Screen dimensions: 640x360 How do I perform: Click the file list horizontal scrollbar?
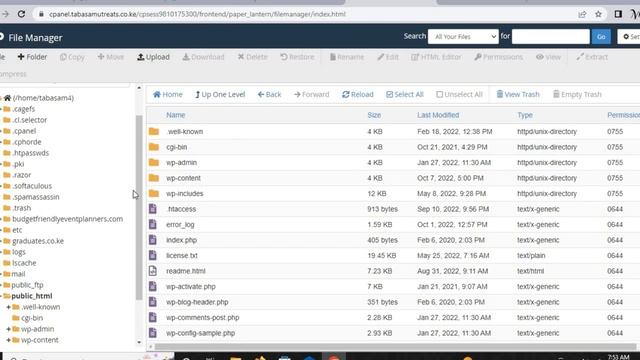click(x=395, y=347)
